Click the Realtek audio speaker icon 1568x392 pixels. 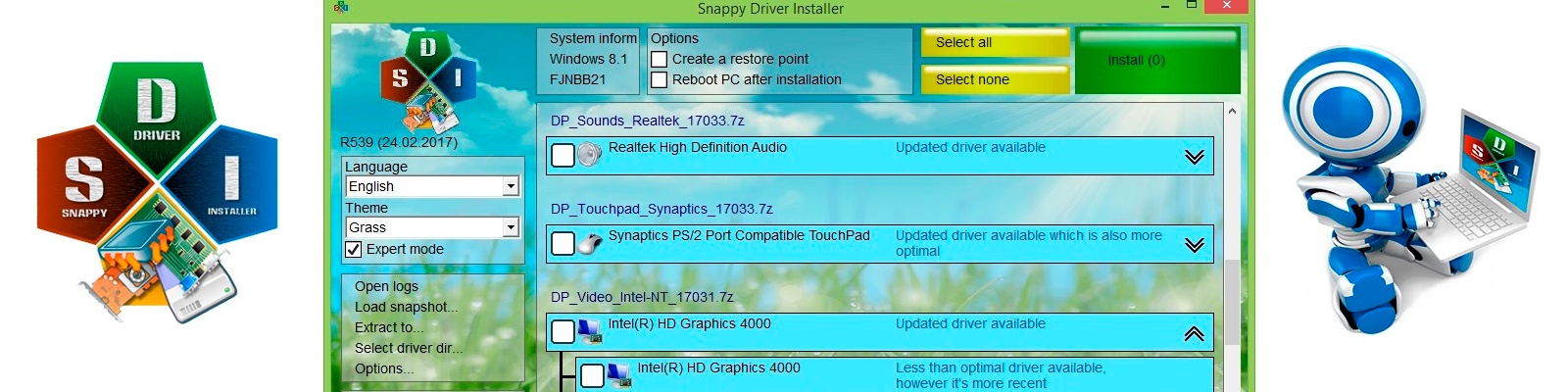(x=589, y=156)
